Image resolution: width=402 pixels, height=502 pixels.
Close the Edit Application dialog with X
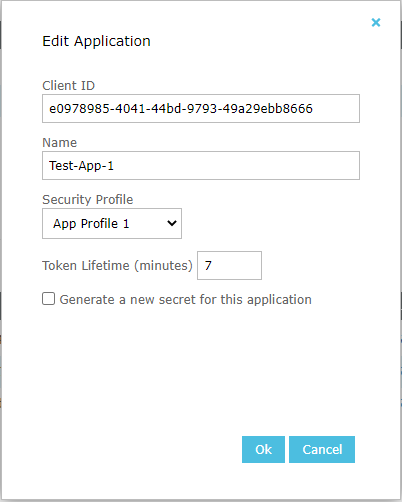(x=376, y=22)
